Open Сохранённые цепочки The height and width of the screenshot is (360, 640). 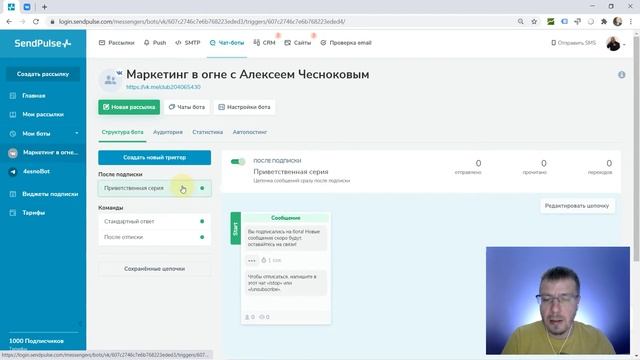click(x=155, y=269)
